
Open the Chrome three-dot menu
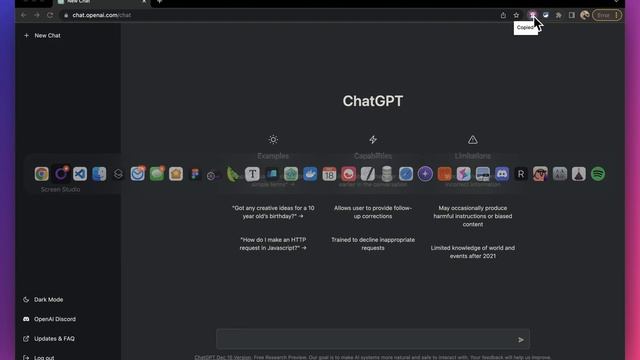coord(616,15)
